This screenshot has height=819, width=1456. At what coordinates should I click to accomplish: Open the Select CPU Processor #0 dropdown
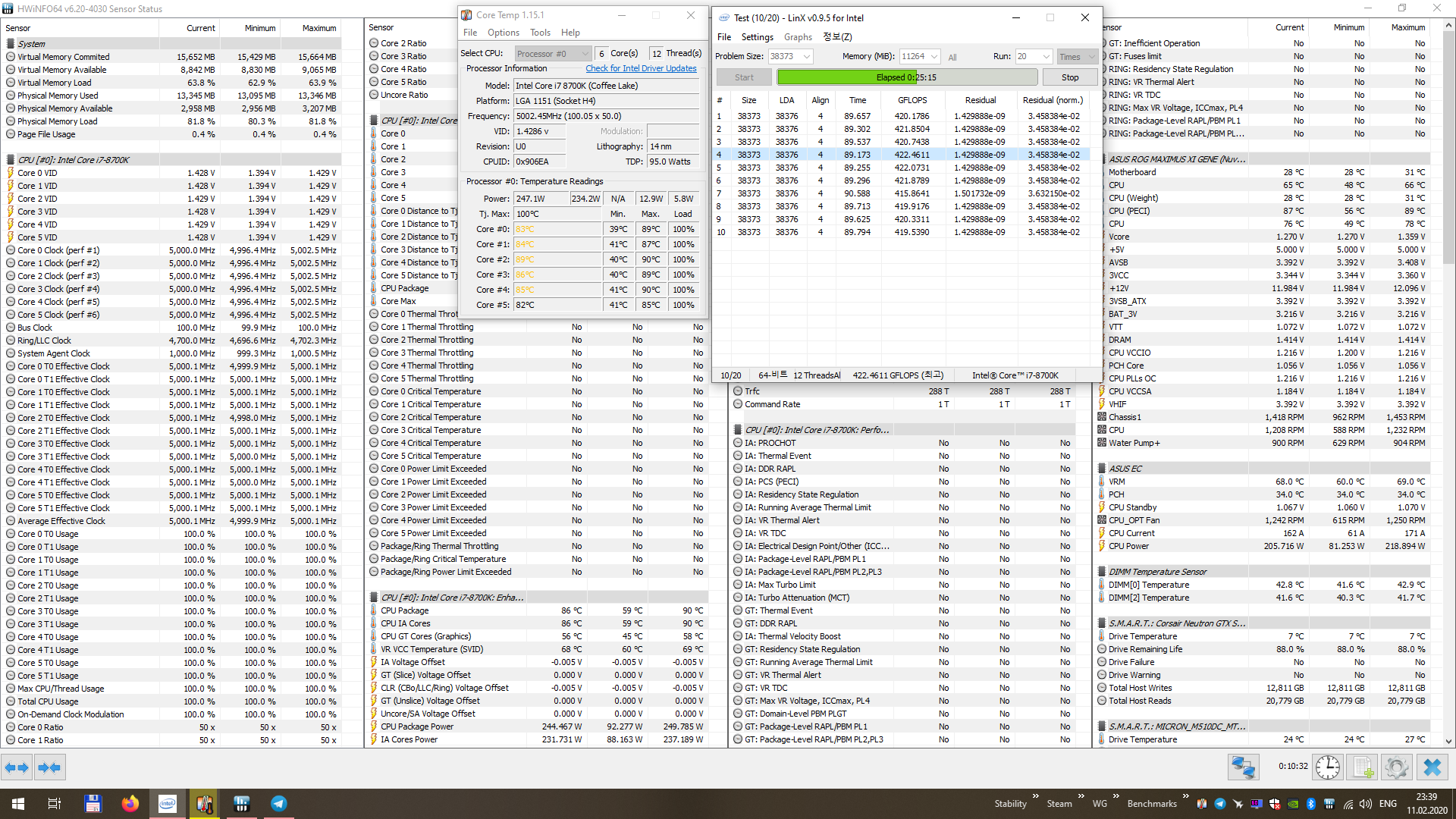click(x=553, y=54)
